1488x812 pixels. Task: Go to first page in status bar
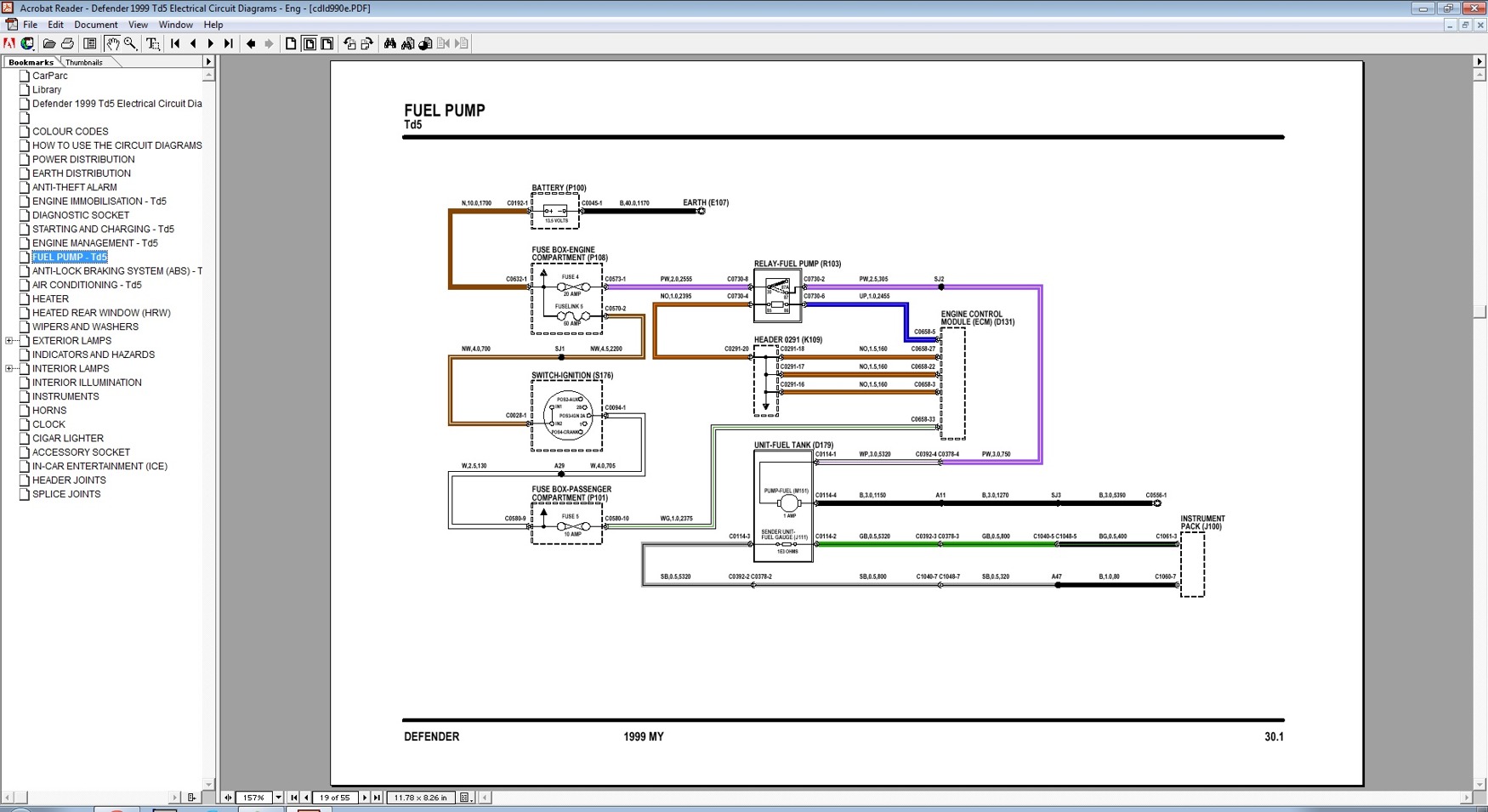point(294,798)
